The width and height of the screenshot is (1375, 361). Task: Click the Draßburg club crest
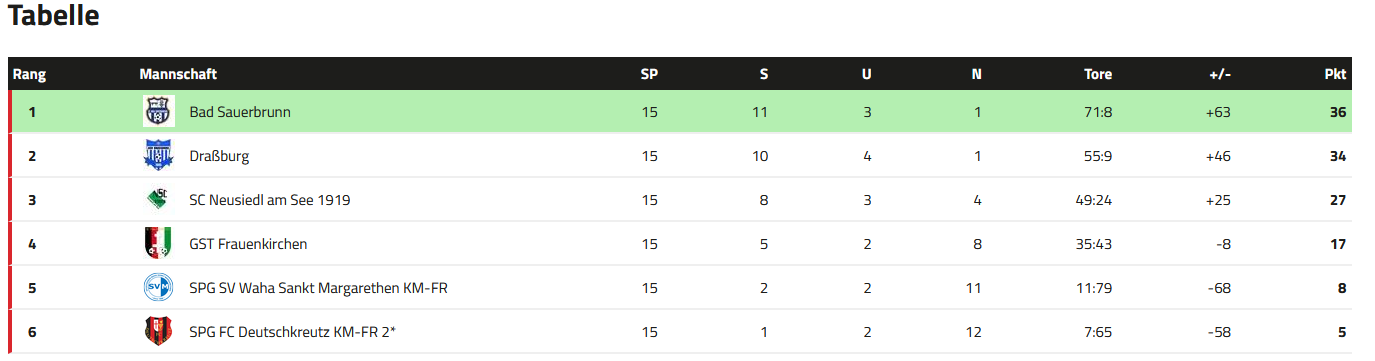click(159, 156)
